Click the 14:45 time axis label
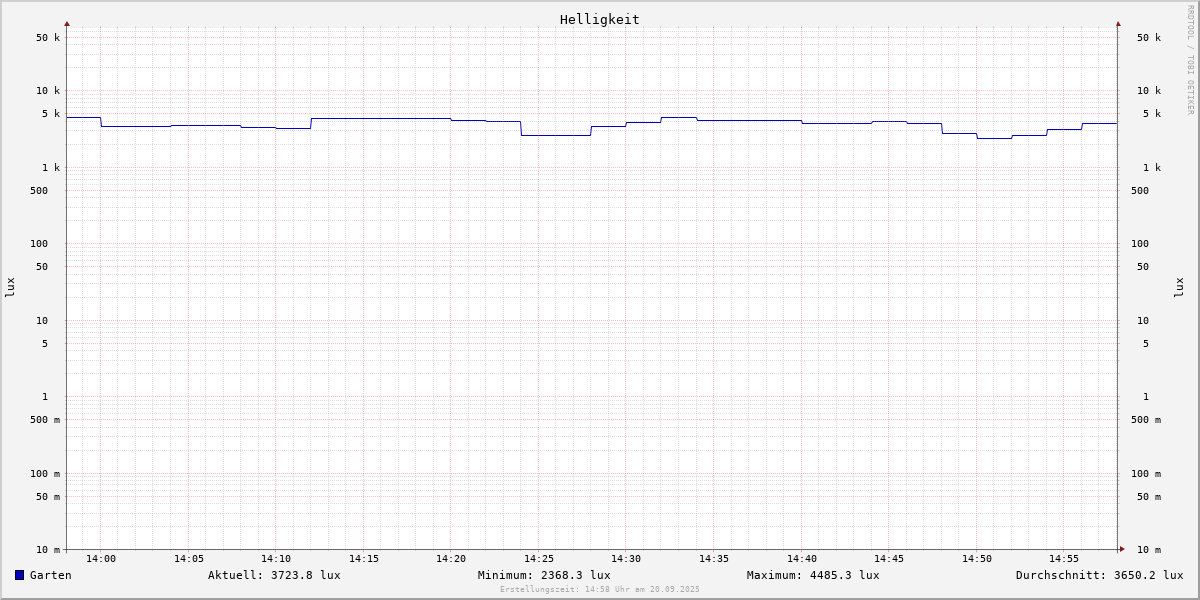1200x600 pixels. pos(889,559)
